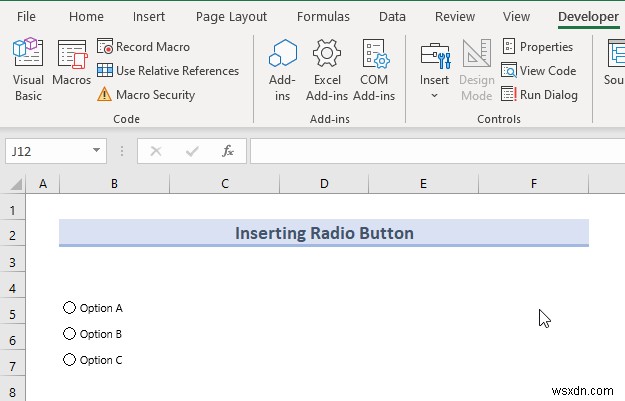Open the Add-ins dialog
This screenshot has width=625, height=401.
pos(282,70)
